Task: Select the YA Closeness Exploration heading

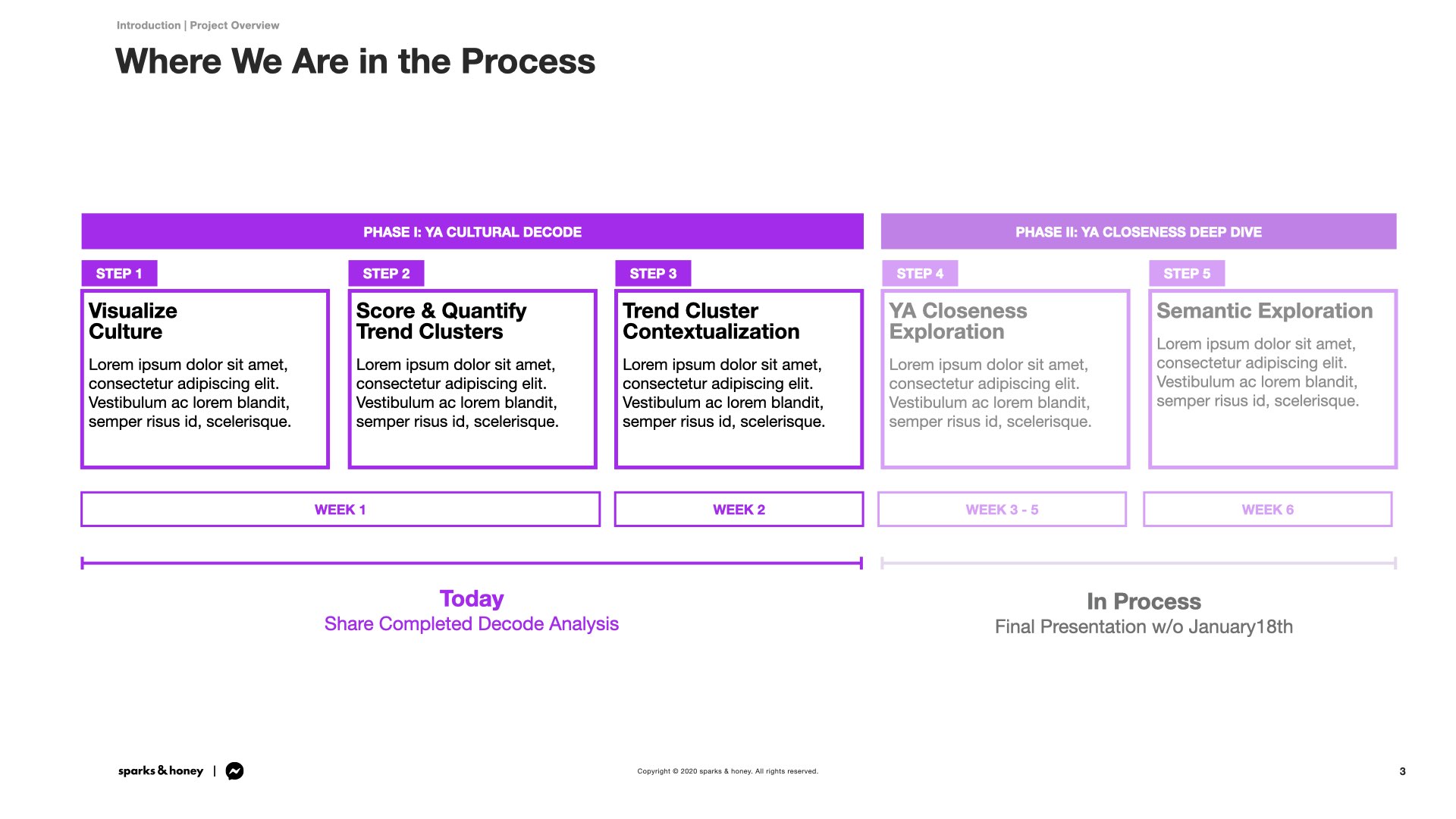Action: coord(958,322)
